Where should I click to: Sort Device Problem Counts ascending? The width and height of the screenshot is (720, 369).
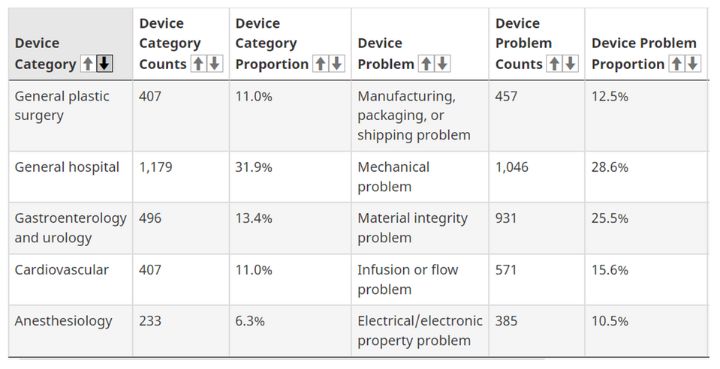coord(554,64)
